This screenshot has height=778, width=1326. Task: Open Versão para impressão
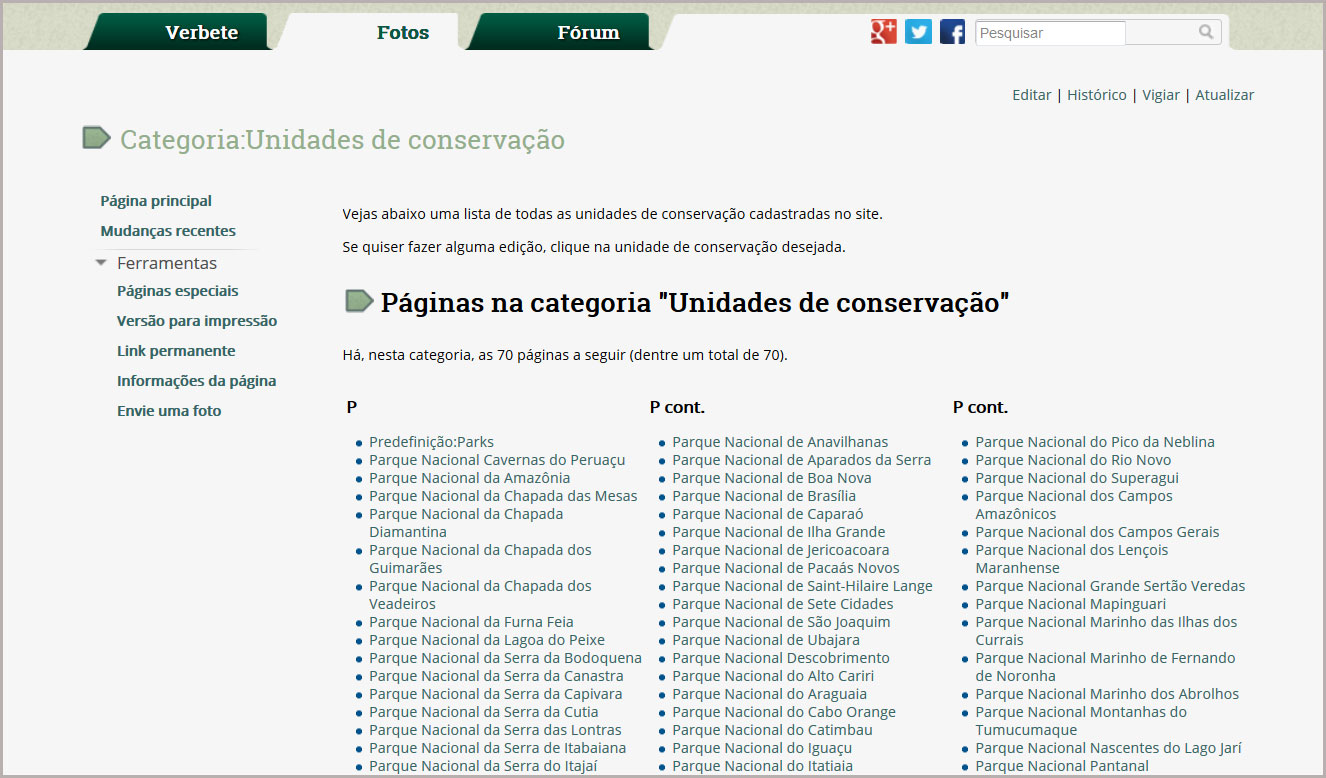click(197, 321)
